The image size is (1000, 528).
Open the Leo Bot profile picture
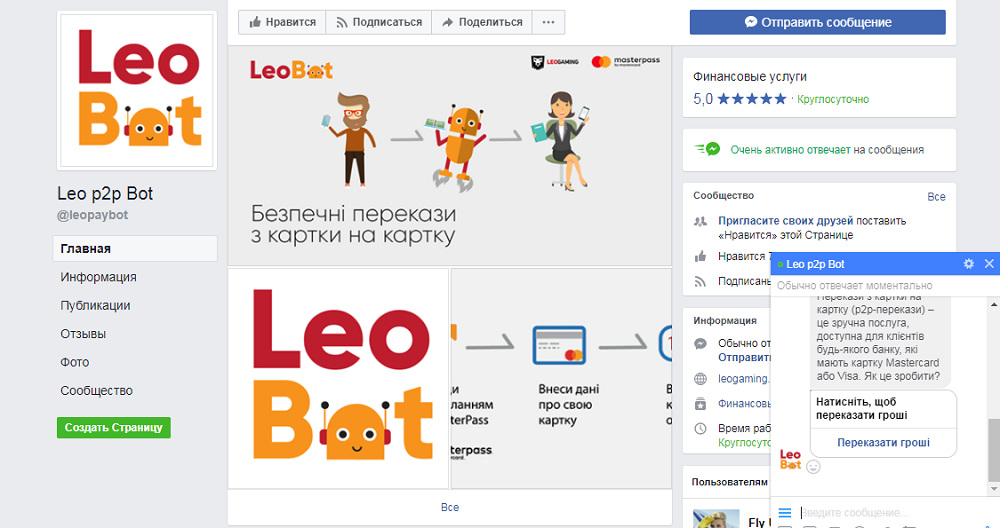click(x=137, y=91)
